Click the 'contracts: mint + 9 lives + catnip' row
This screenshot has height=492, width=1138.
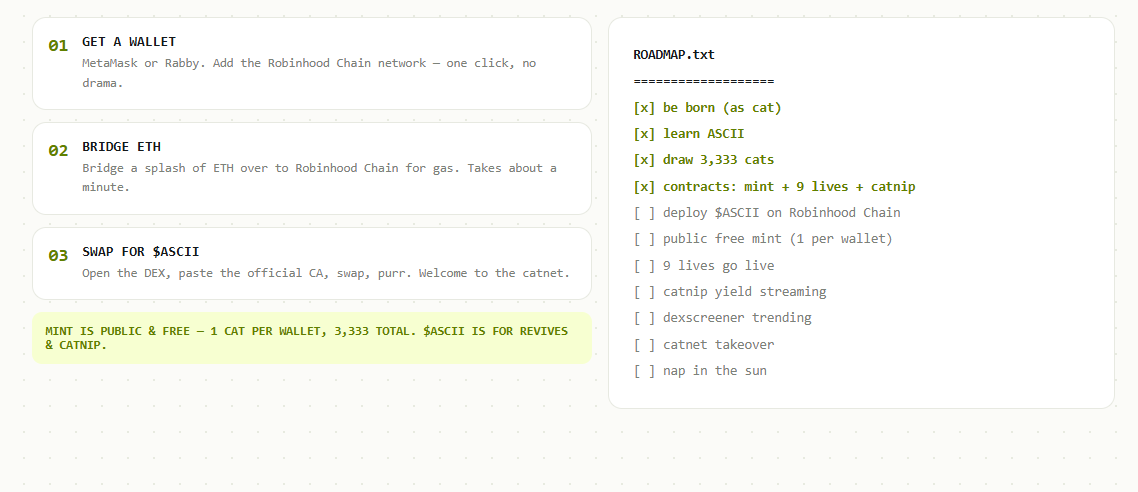click(774, 186)
